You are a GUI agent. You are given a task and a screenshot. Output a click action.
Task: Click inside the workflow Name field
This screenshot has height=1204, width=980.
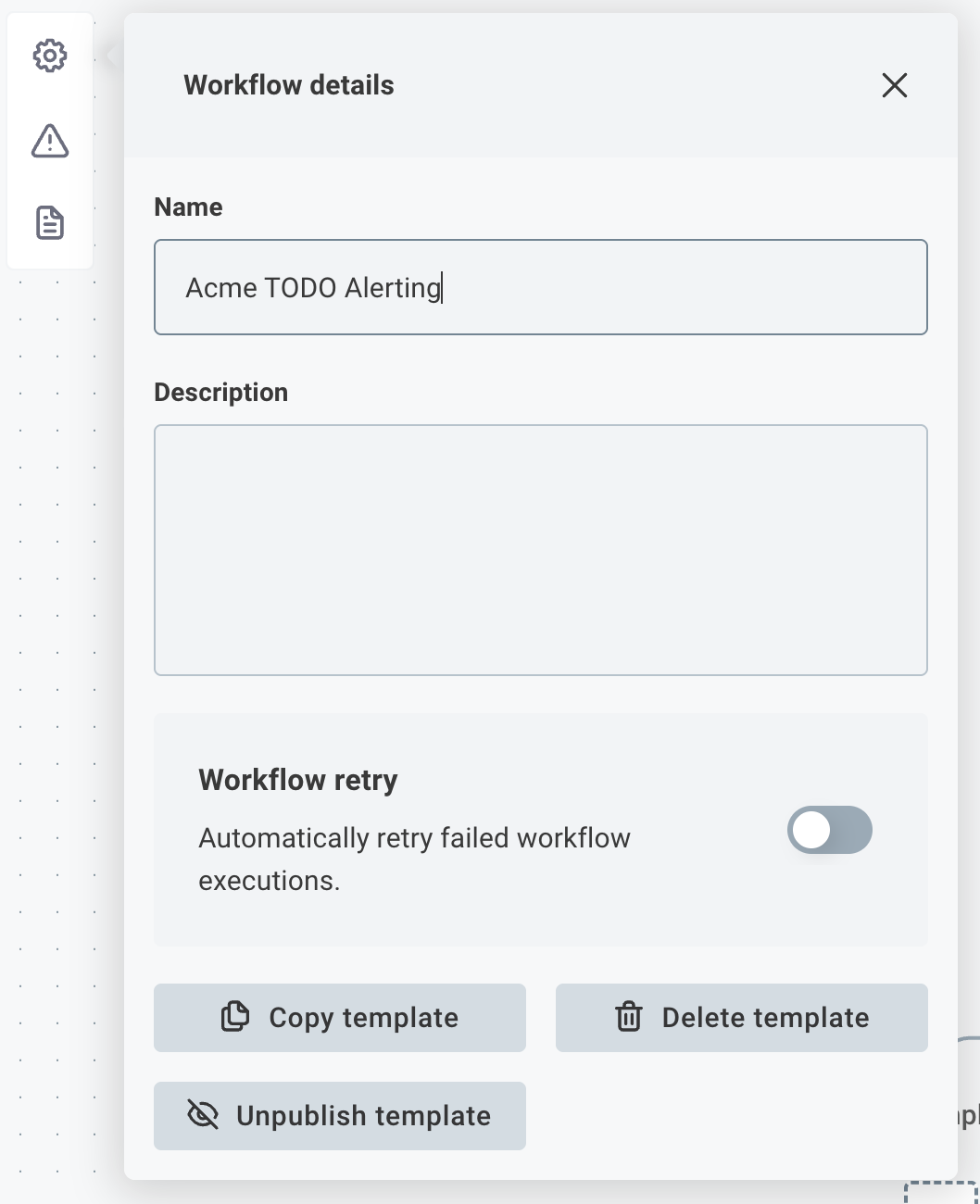coord(541,287)
